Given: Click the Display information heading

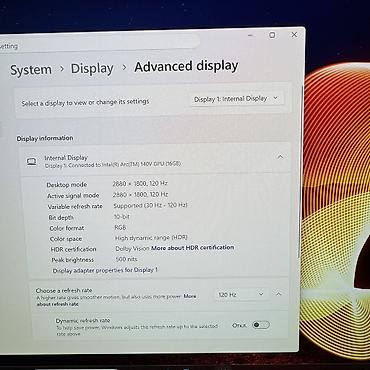Looking at the screenshot, I should pos(45,138).
